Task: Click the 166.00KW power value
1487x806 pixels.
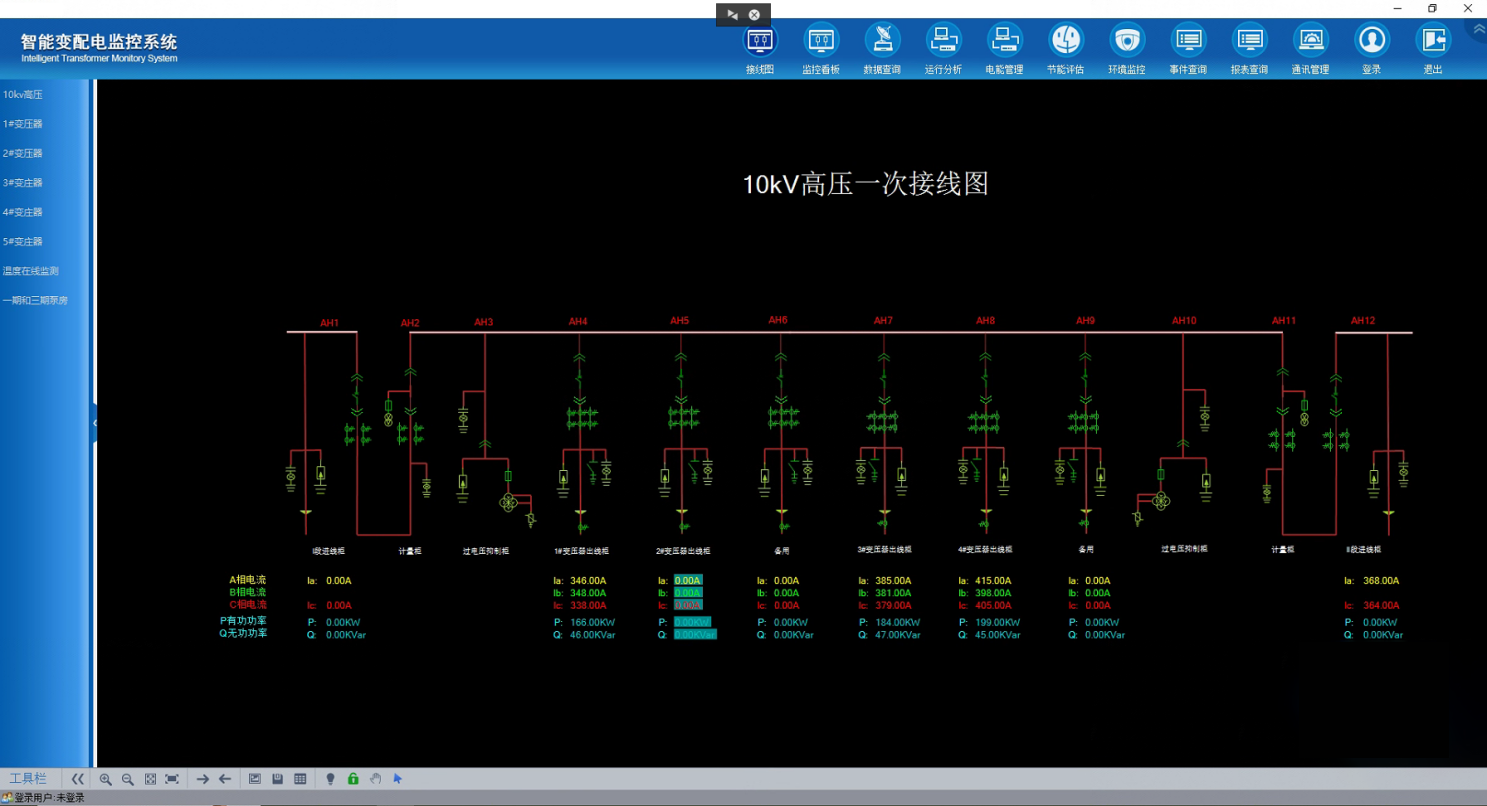Action: point(590,622)
